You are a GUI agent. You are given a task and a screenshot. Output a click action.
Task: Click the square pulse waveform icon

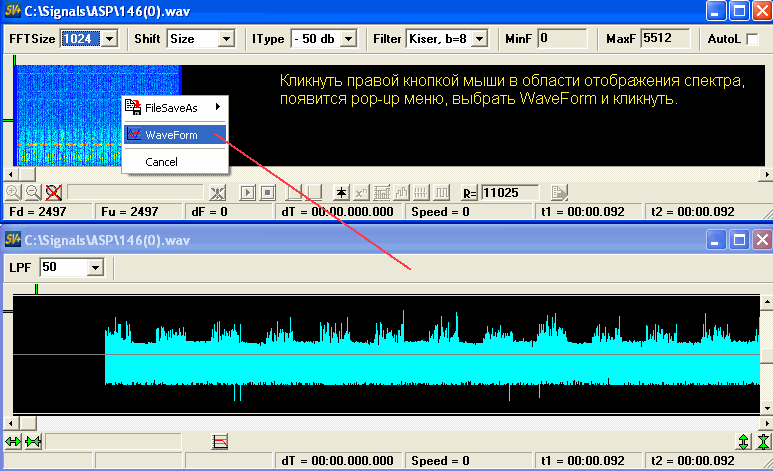tap(442, 192)
